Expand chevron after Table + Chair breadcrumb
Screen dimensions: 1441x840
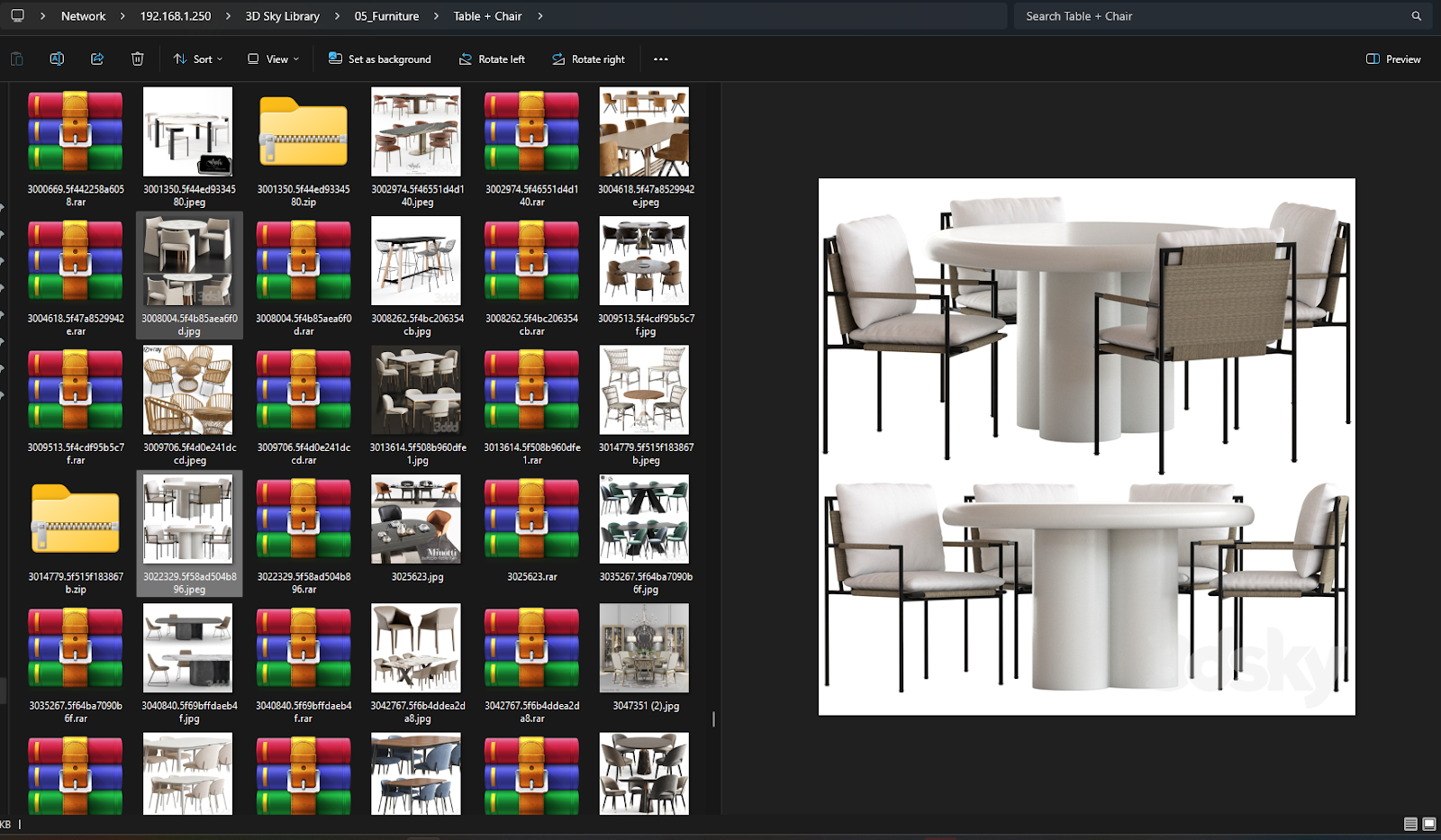539,16
